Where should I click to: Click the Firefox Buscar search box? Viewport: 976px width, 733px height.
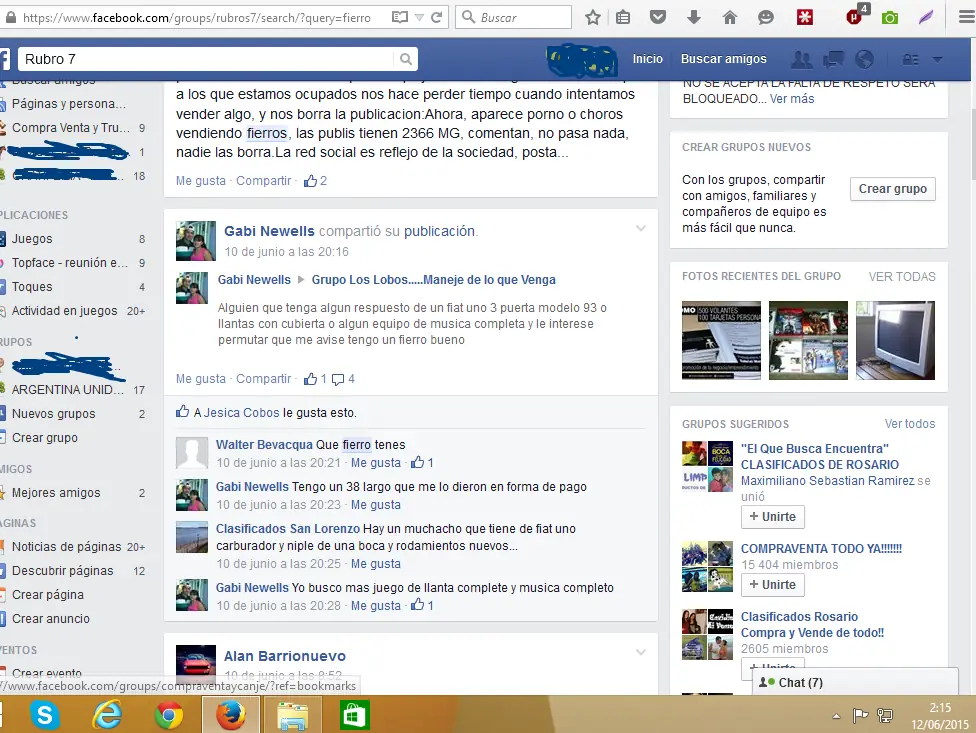pyautogui.click(x=514, y=17)
